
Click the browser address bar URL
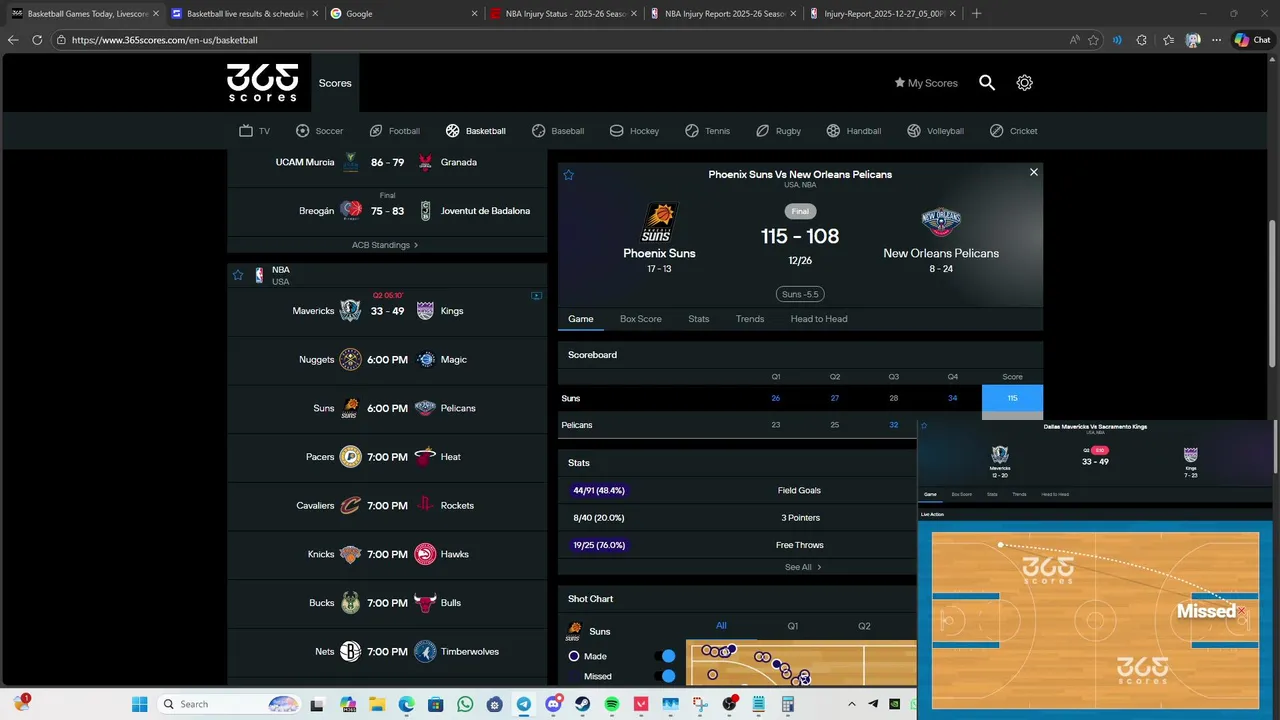165,40
